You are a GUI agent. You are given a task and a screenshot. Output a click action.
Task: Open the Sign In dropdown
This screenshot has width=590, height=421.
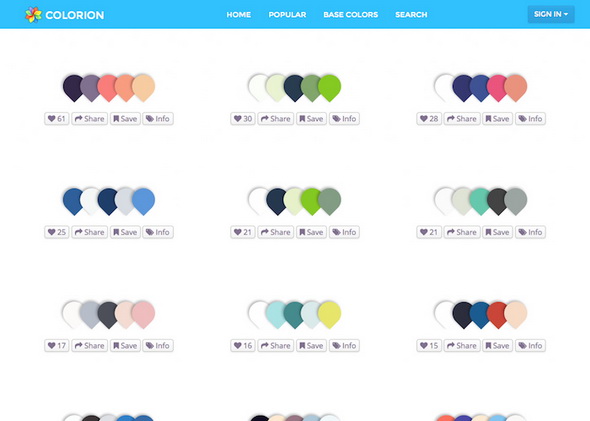point(551,14)
